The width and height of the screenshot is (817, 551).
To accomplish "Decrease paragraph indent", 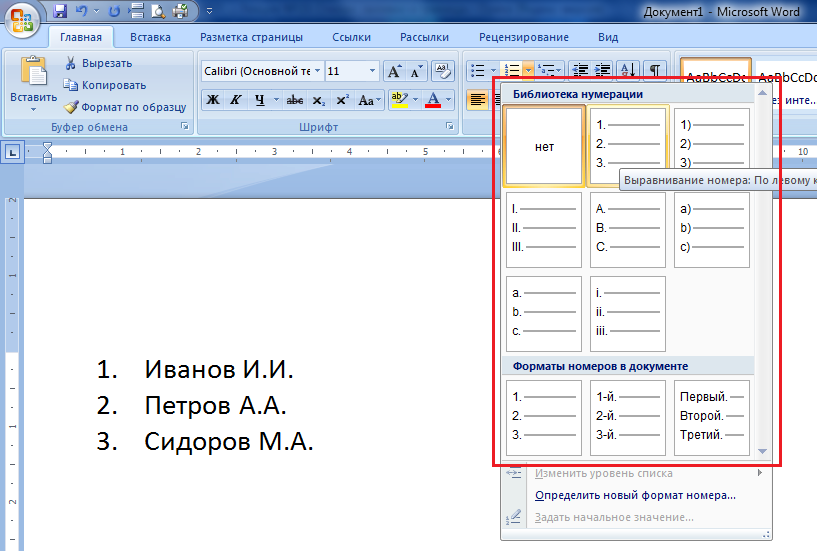I will pos(579,70).
